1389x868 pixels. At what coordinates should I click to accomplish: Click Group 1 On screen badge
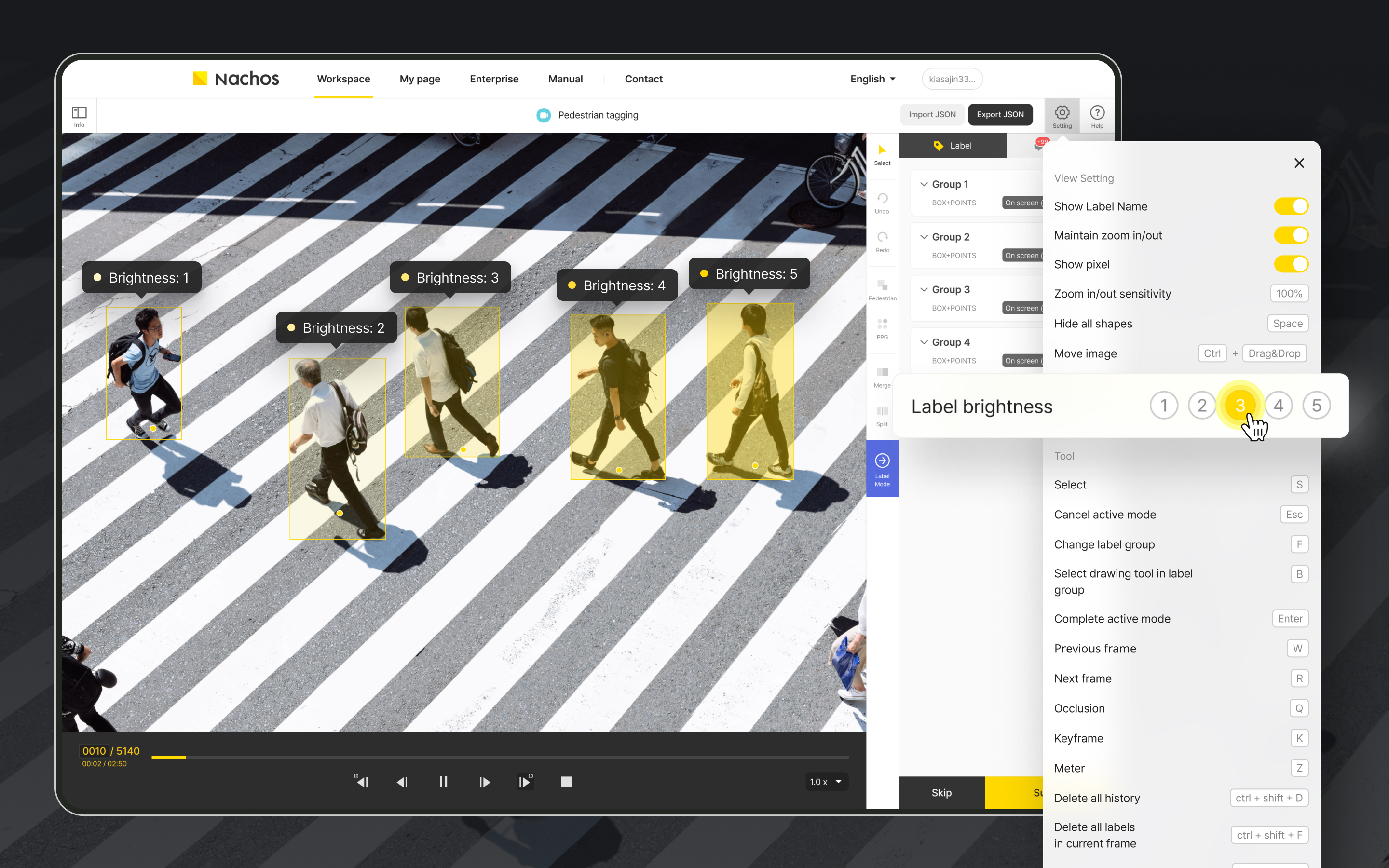(x=1022, y=203)
